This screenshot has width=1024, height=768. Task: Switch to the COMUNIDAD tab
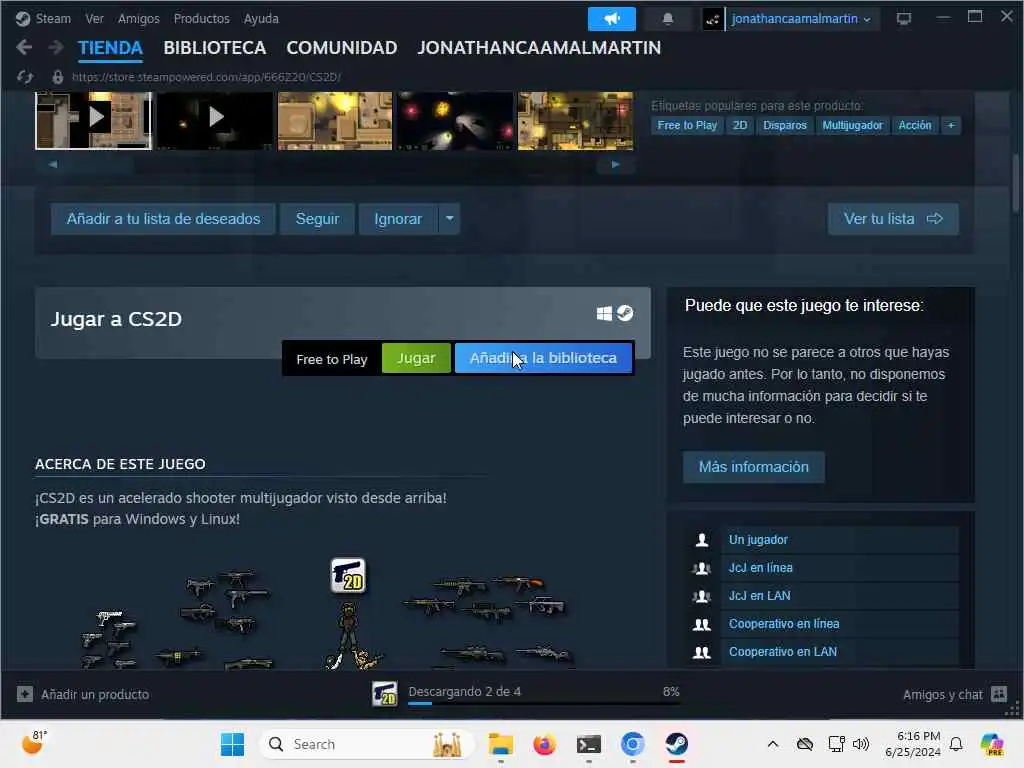click(342, 48)
